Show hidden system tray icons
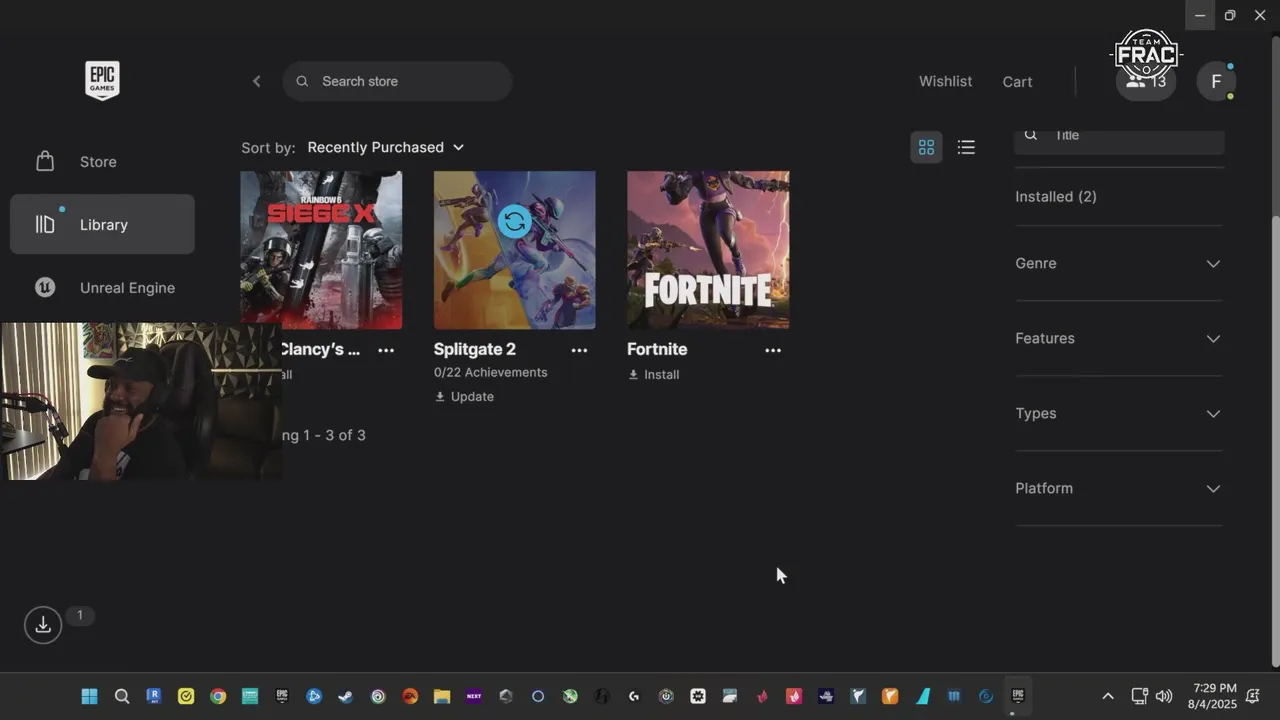Image resolution: width=1280 pixels, height=720 pixels. pos(1107,696)
